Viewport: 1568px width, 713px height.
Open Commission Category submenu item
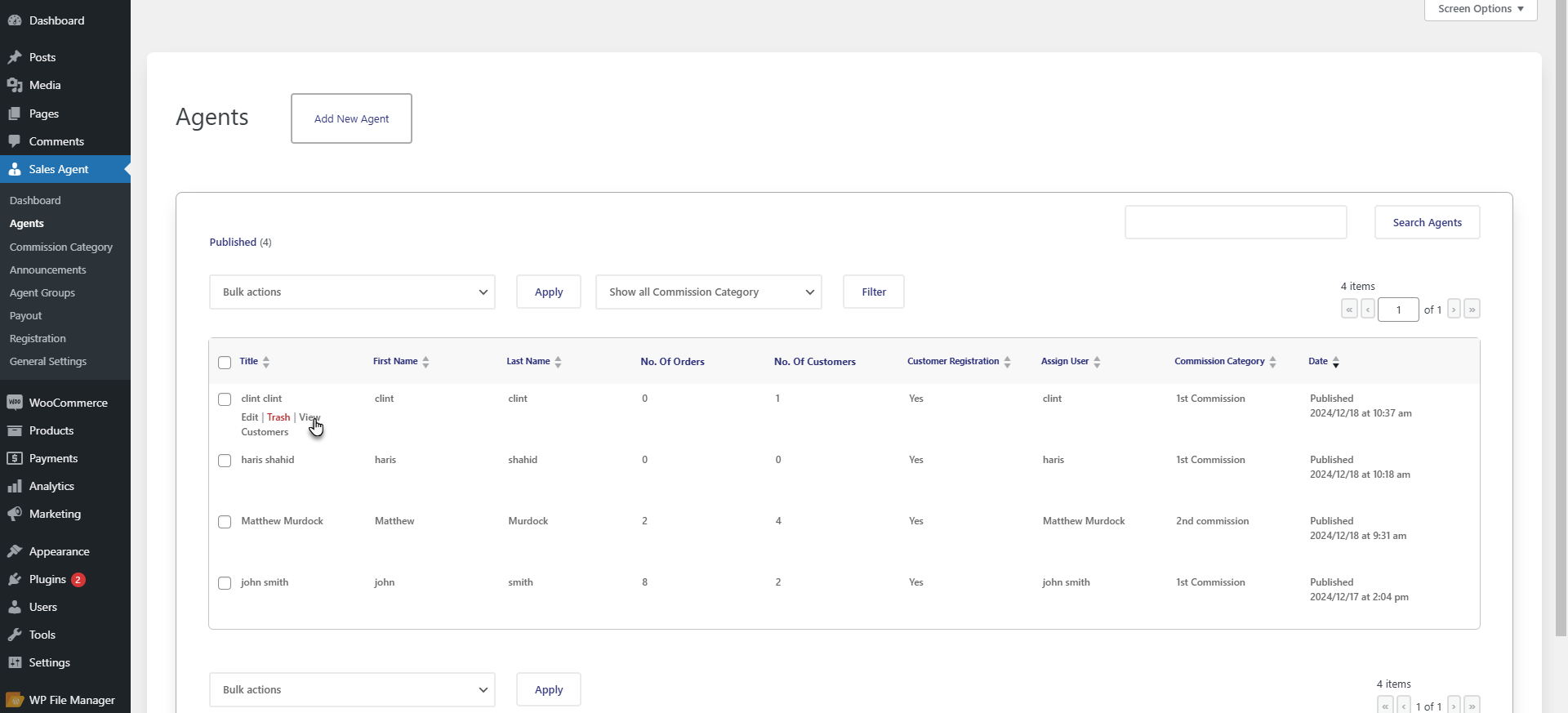tap(61, 247)
